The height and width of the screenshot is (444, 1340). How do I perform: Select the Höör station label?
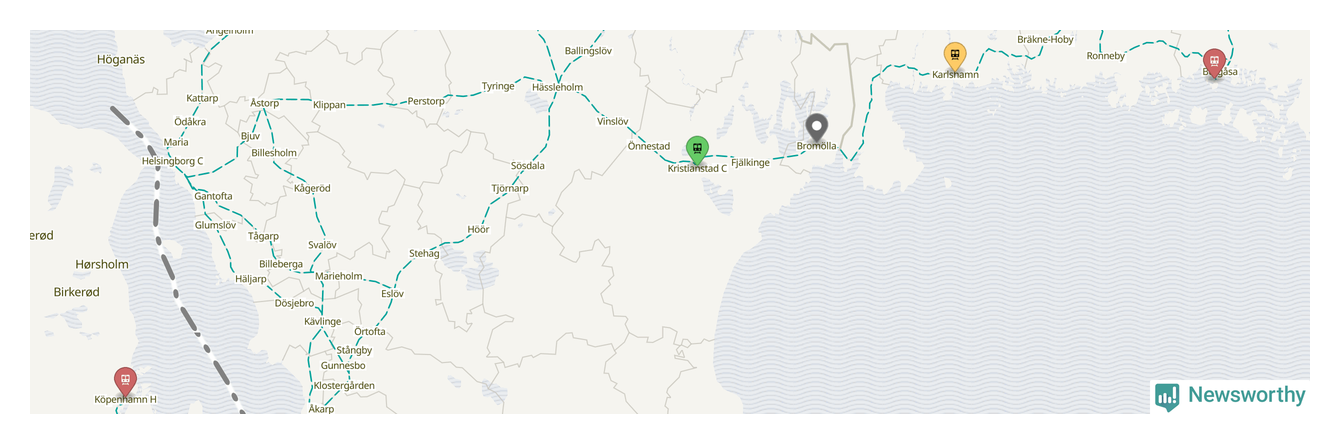click(x=478, y=230)
